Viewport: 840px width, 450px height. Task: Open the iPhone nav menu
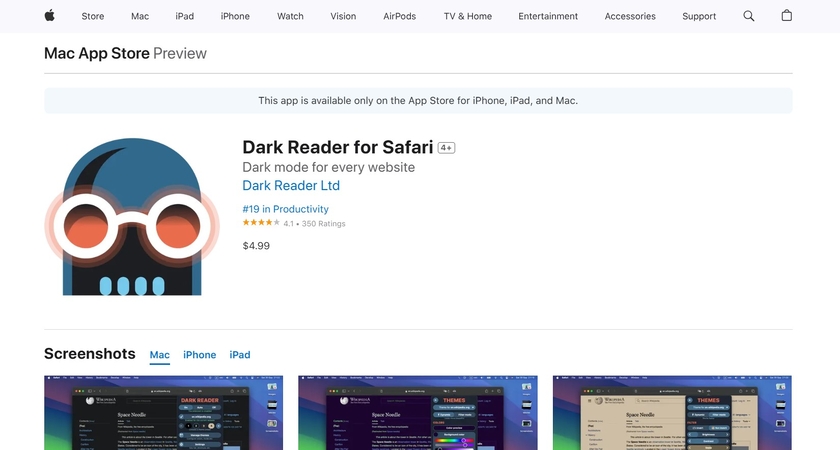[x=235, y=16]
